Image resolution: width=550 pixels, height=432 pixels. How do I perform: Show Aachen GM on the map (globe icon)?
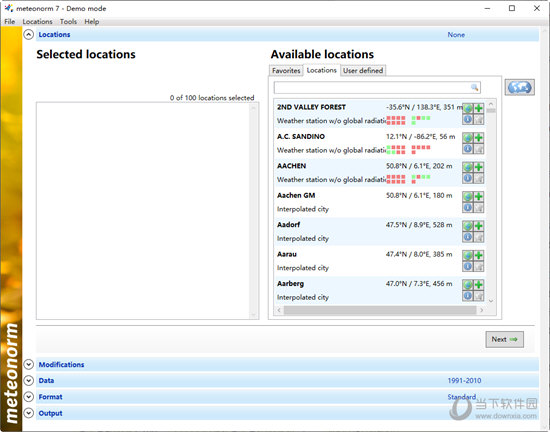tap(468, 197)
